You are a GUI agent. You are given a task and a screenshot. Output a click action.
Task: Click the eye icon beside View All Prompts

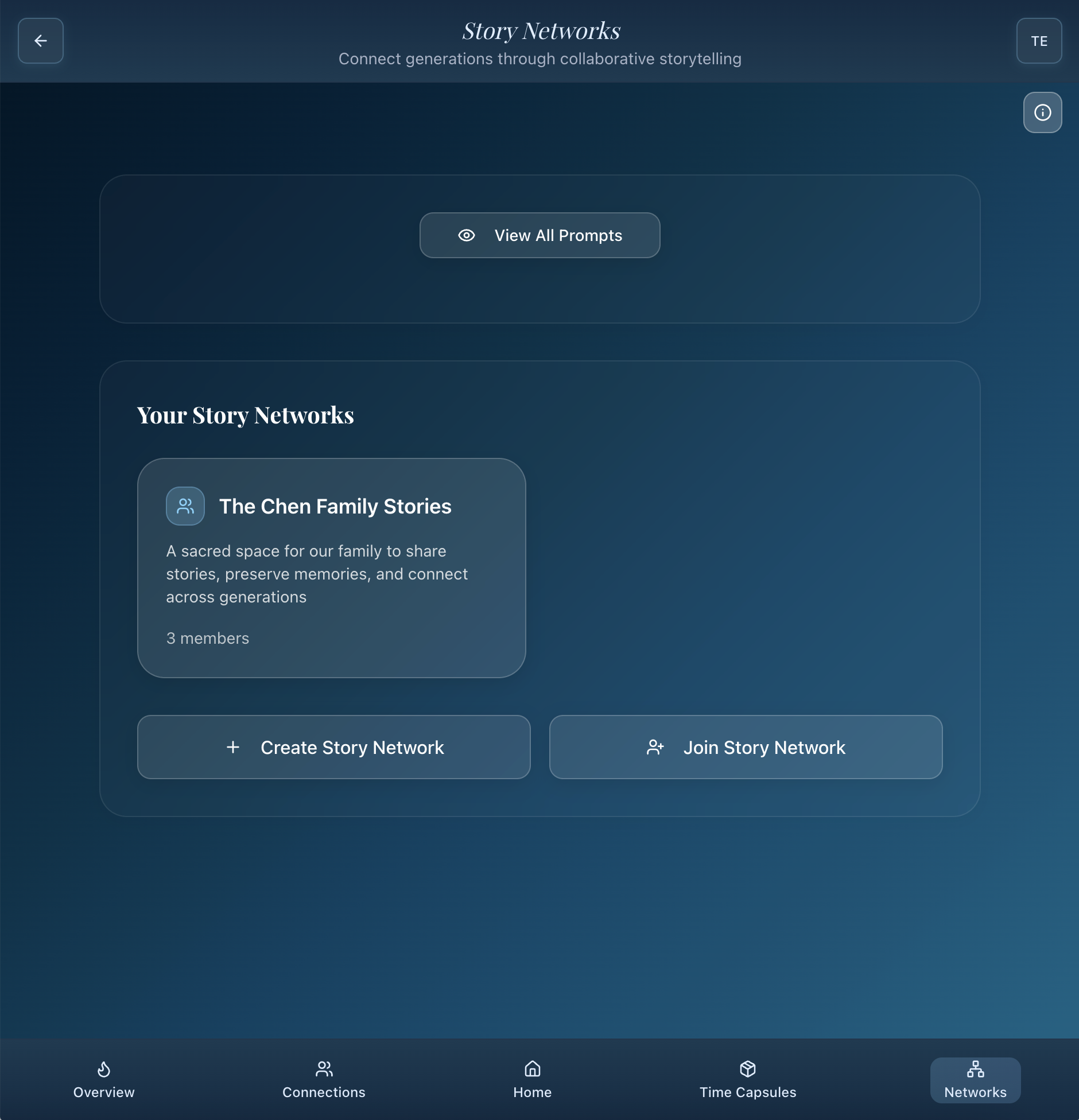tap(467, 235)
